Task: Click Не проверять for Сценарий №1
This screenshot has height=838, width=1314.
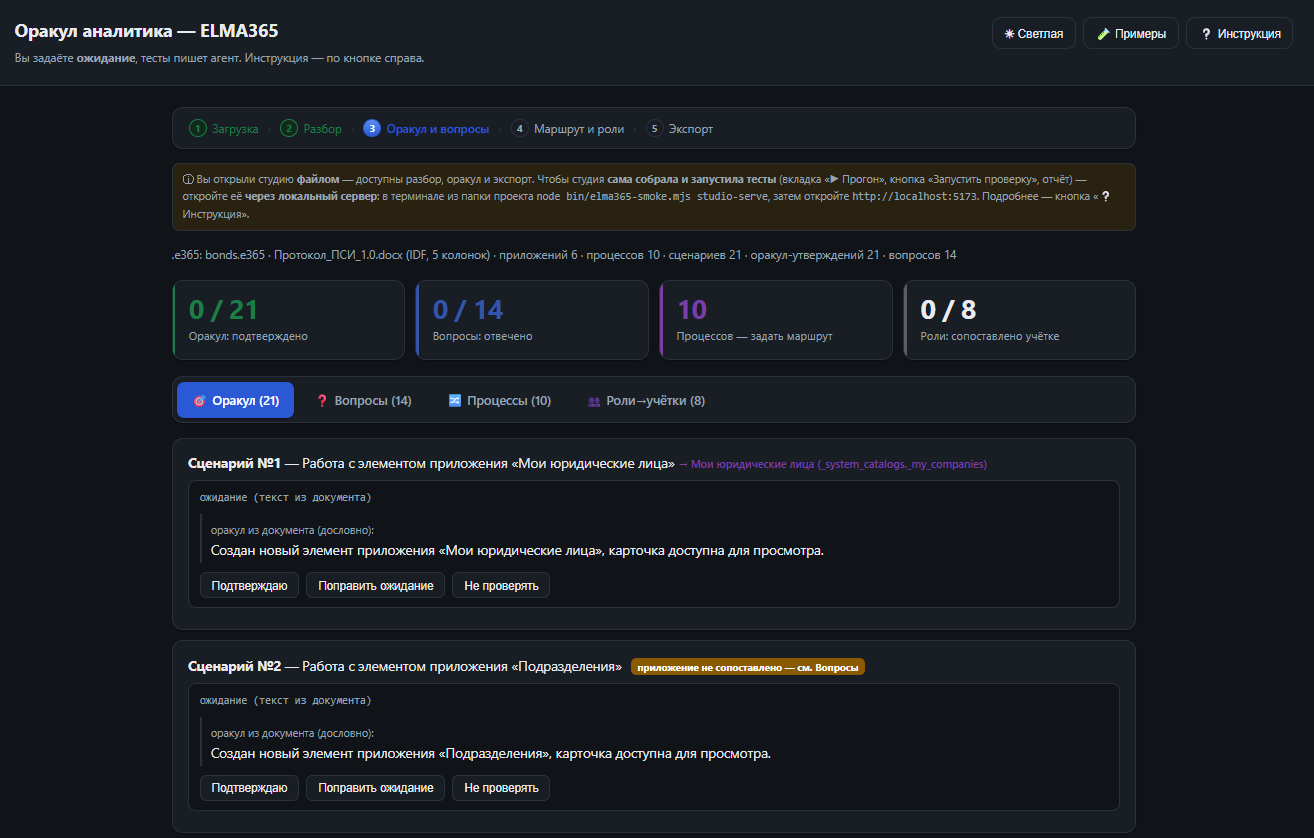Action: [501, 585]
